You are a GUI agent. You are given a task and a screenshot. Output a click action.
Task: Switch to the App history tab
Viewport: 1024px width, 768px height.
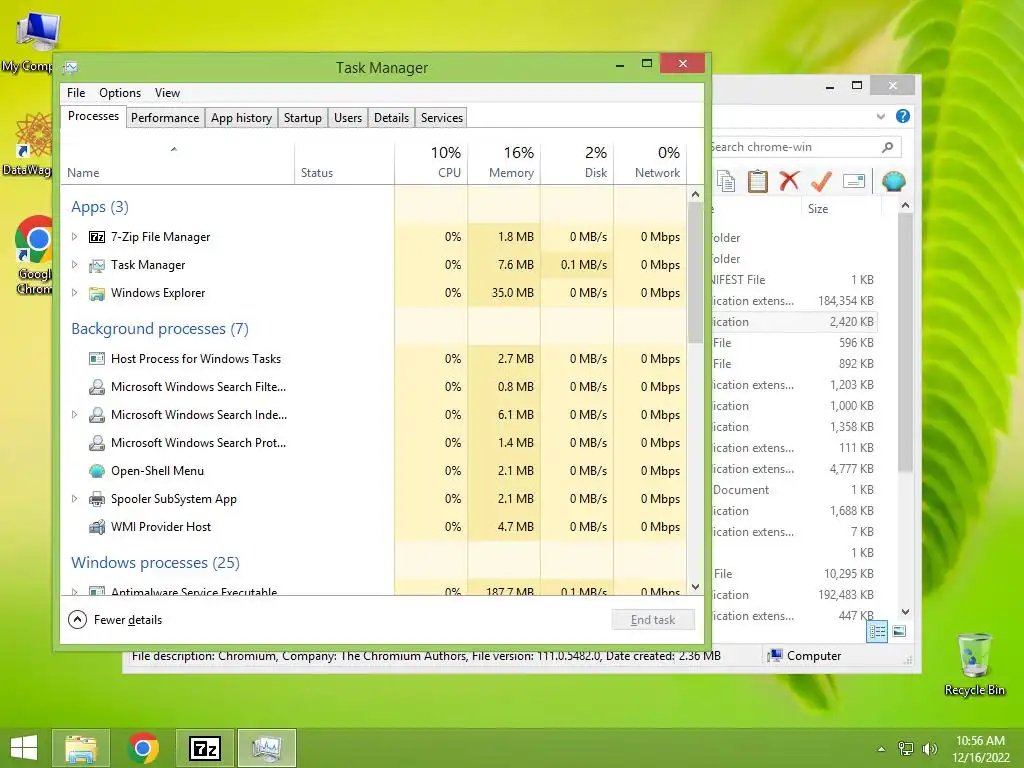242,118
